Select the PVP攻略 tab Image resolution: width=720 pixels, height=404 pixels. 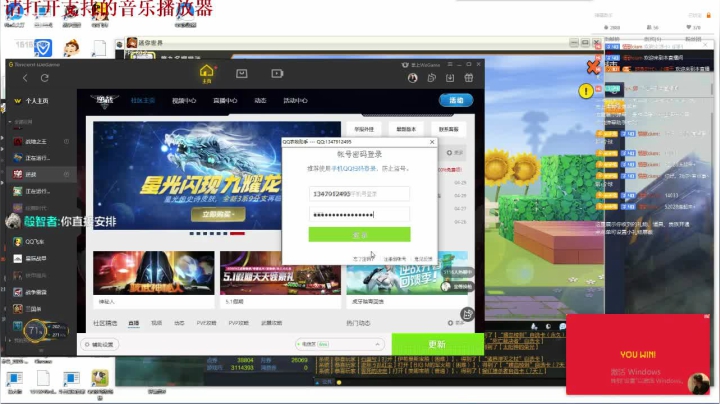(238, 323)
